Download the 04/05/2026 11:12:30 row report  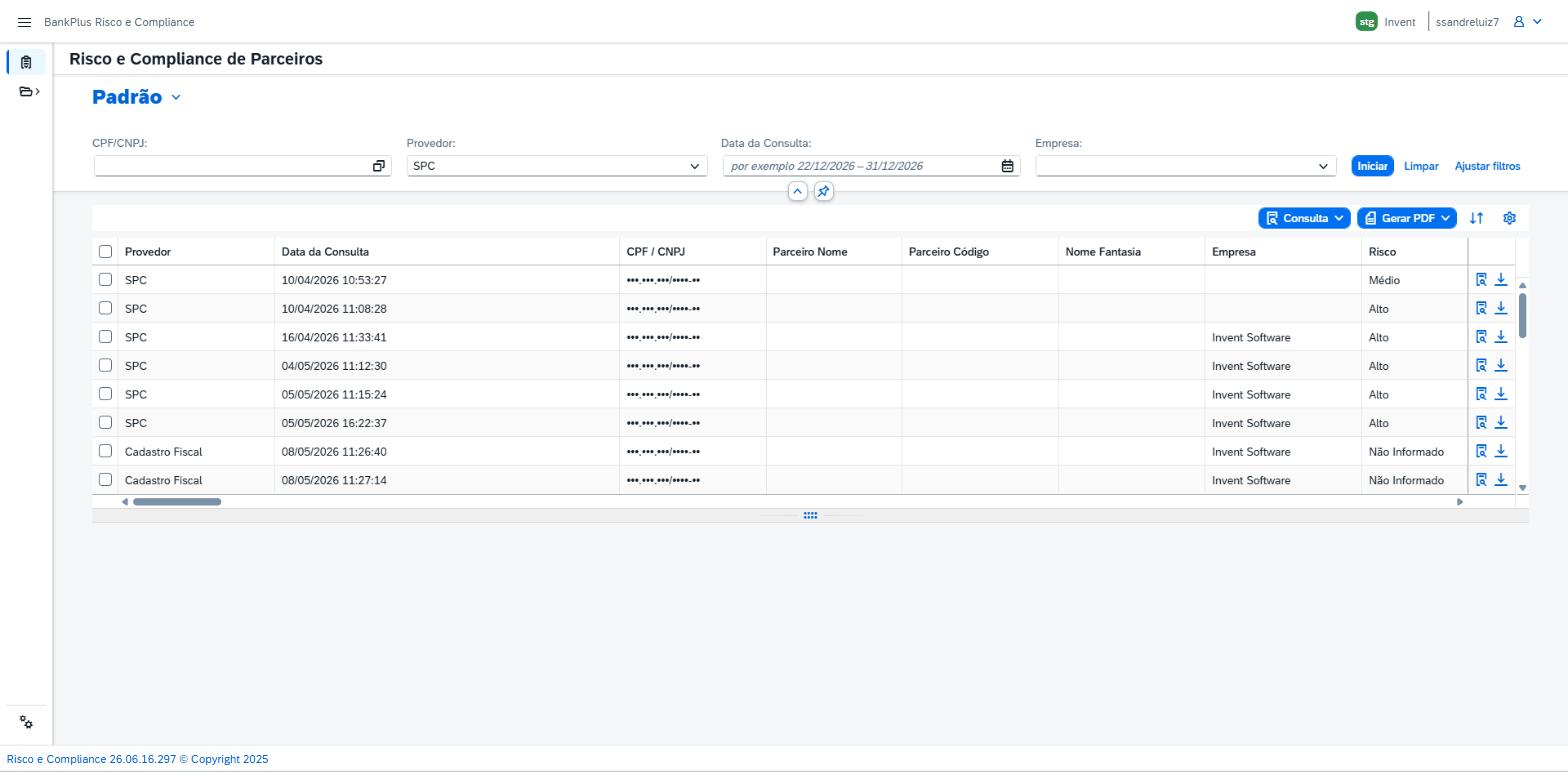pyautogui.click(x=1501, y=365)
